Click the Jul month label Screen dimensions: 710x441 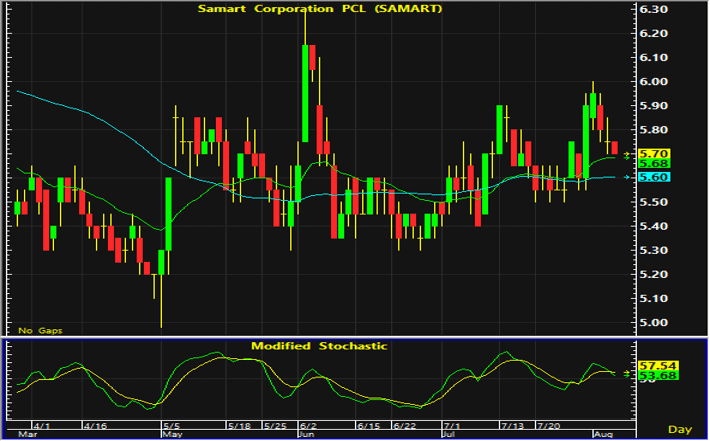(x=448, y=435)
